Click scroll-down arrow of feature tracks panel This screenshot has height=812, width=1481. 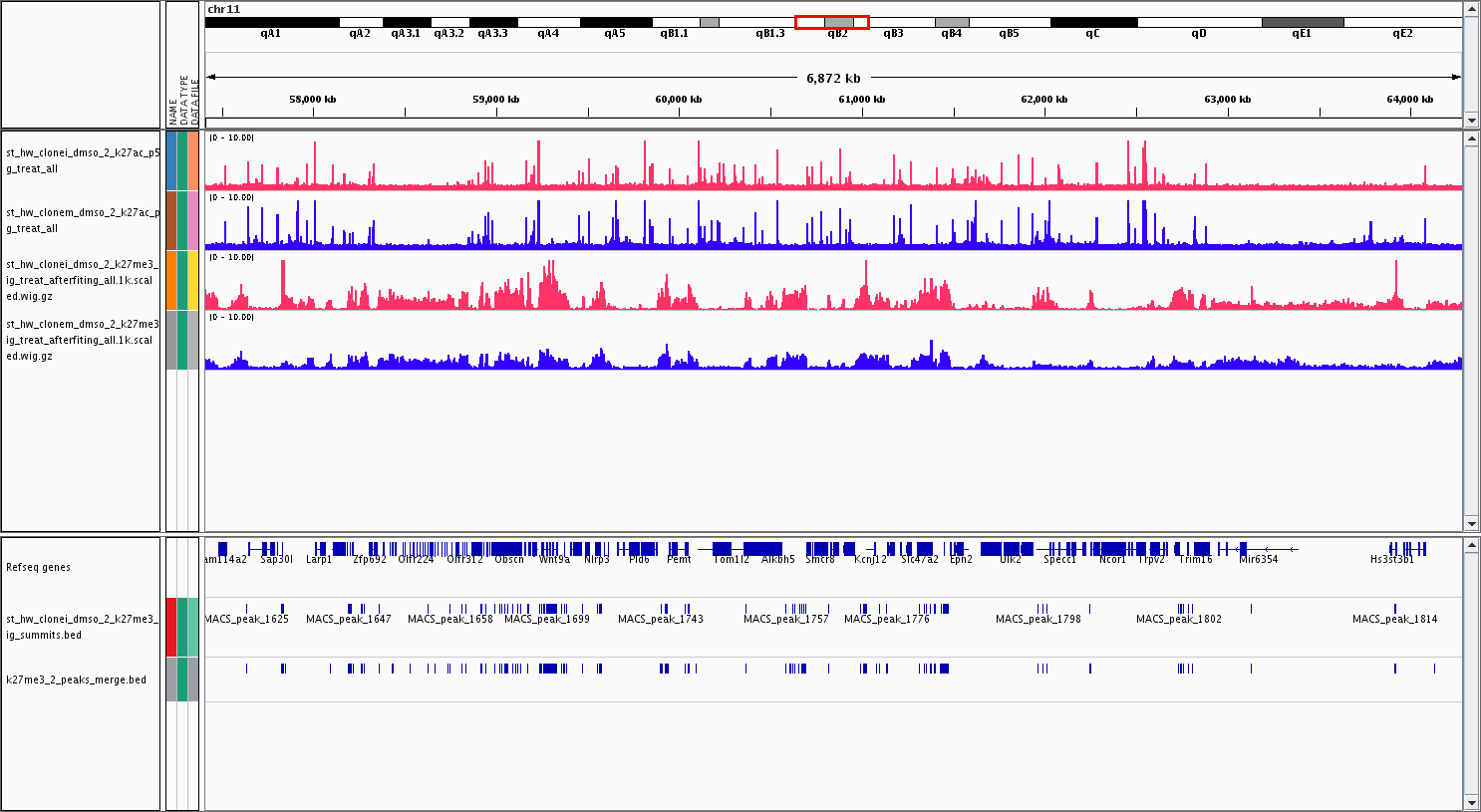point(1471,802)
